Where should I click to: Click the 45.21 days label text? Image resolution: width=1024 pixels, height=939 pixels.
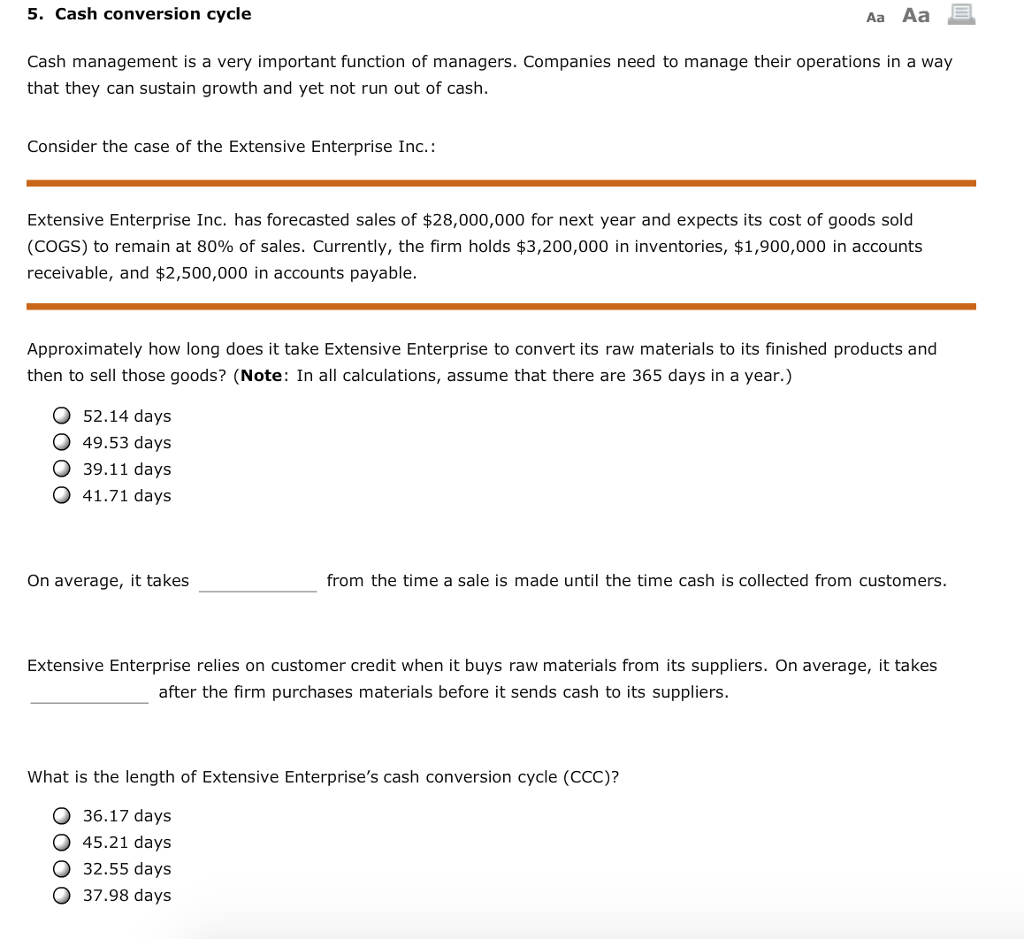[x=126, y=842]
